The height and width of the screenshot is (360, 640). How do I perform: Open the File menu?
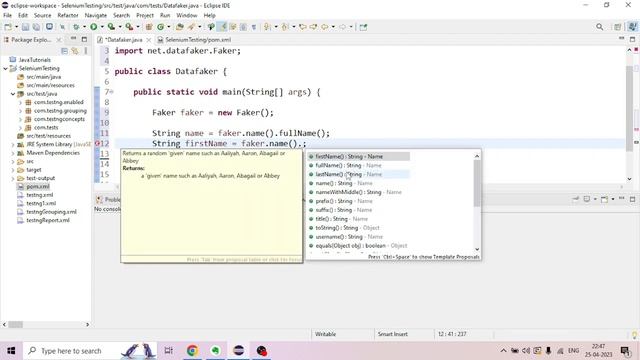(x=7, y=15)
